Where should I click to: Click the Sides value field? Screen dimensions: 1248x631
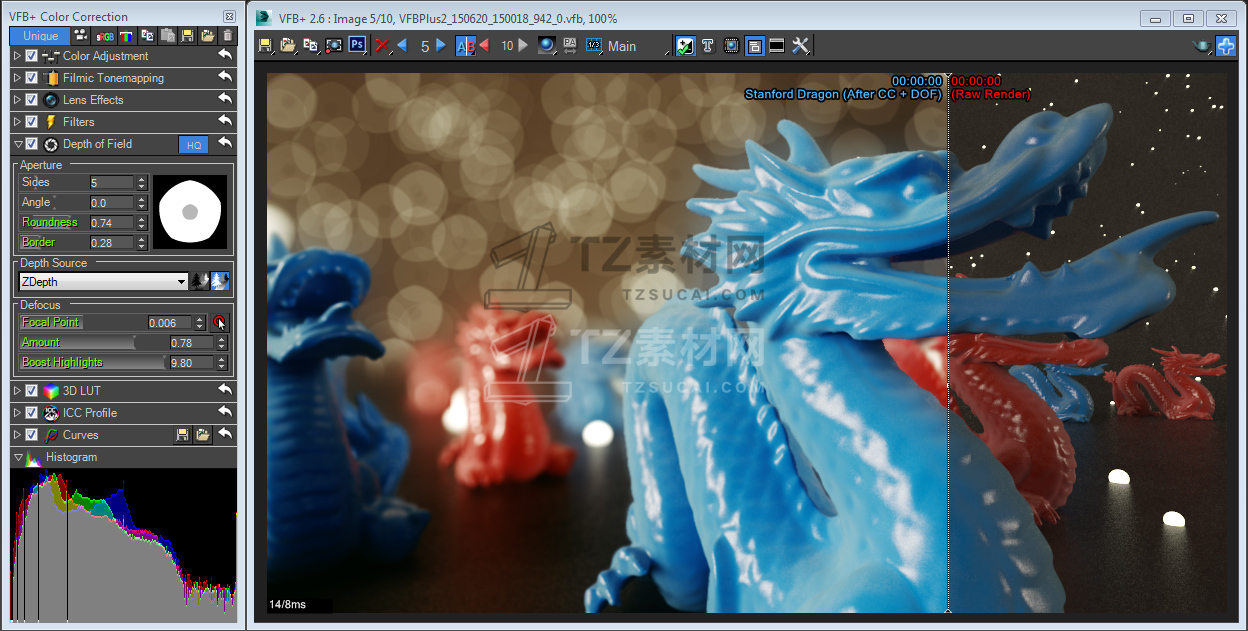point(111,182)
